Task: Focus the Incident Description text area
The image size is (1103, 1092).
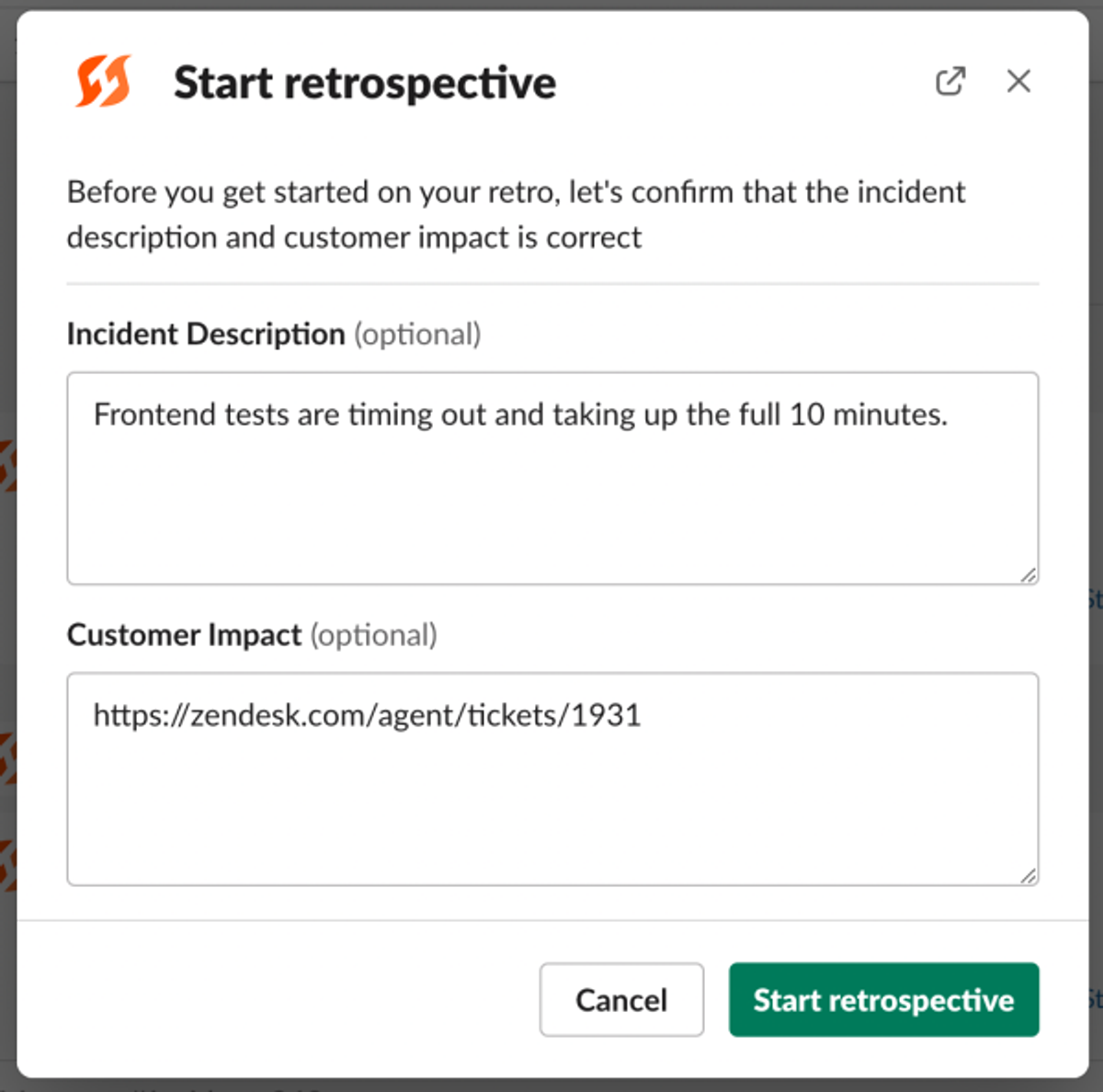Action: (552, 478)
